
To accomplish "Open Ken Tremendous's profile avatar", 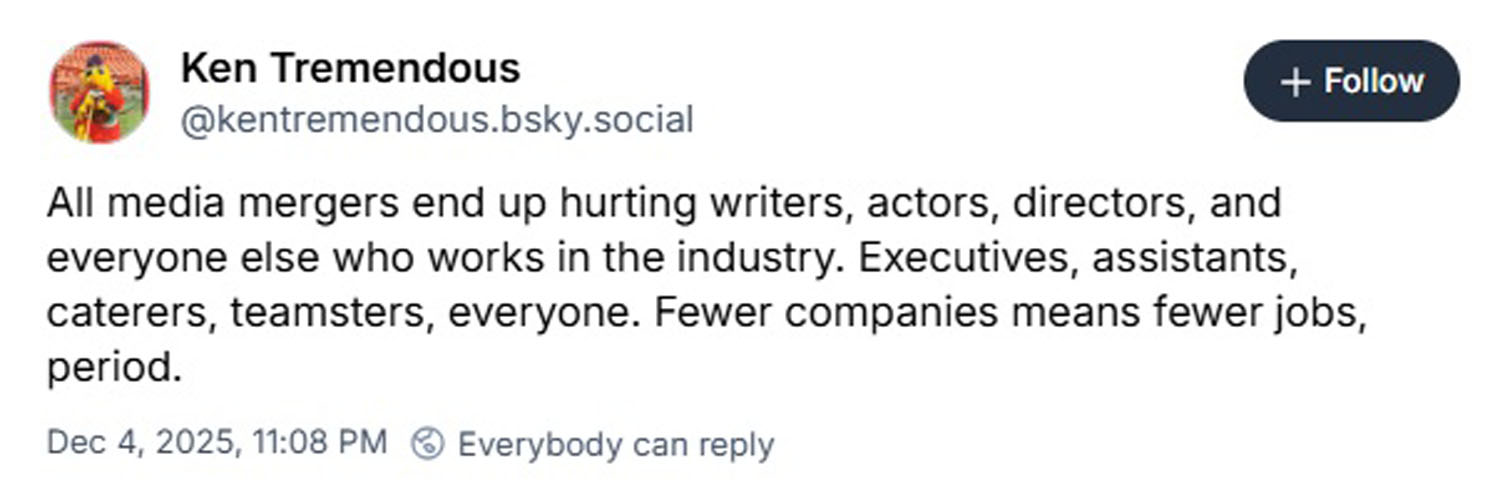I will pos(100,92).
